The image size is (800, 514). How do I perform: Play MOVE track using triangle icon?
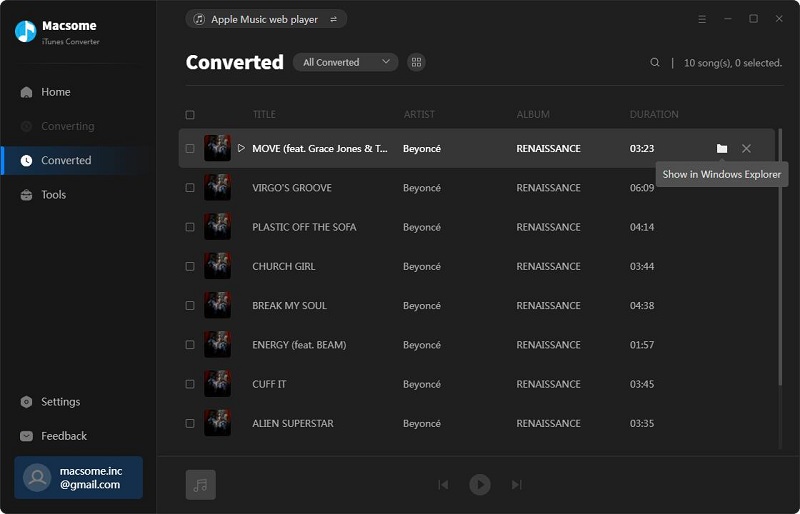coord(241,148)
